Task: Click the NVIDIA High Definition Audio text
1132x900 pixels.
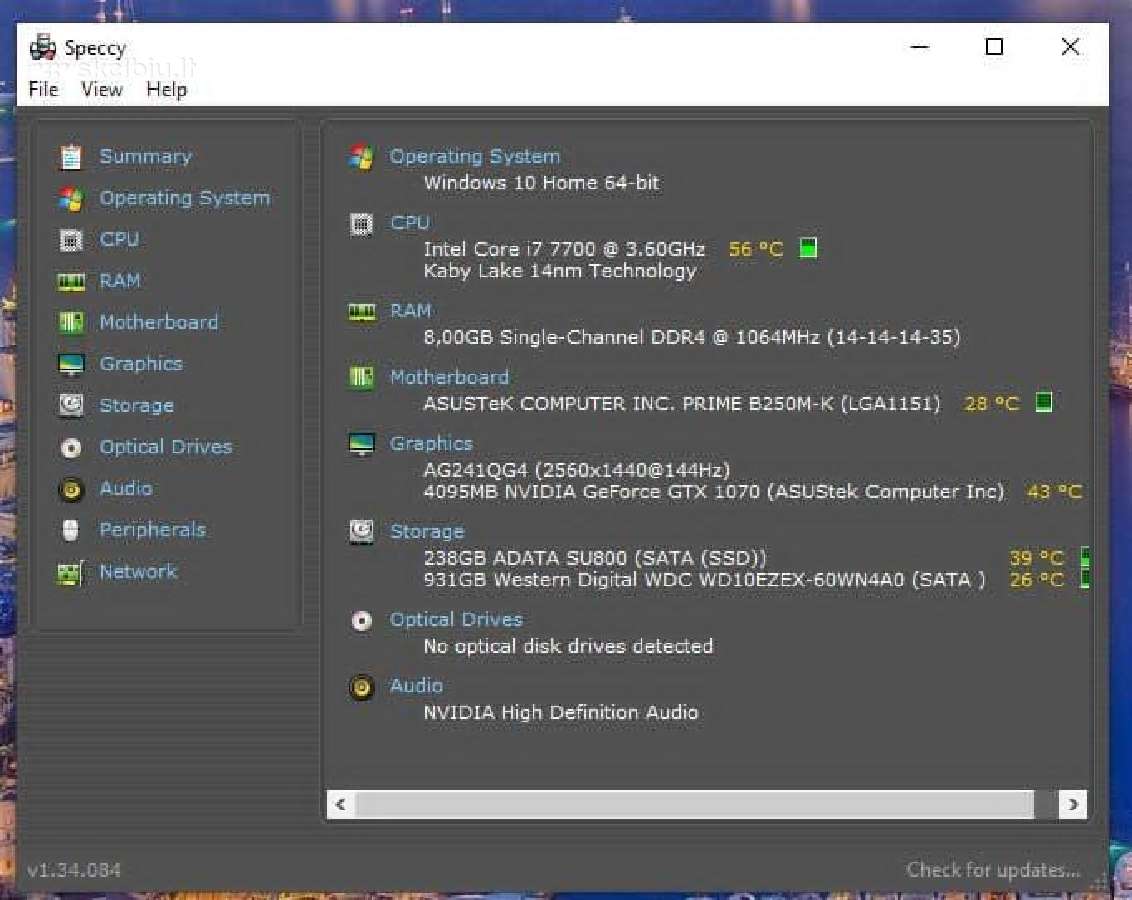Action: click(561, 713)
